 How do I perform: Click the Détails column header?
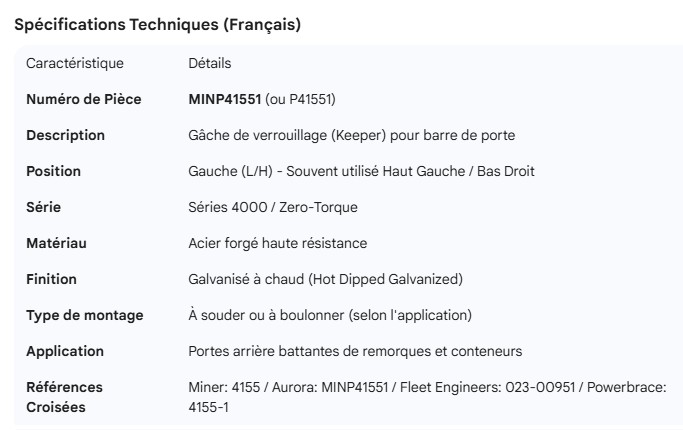[x=210, y=63]
